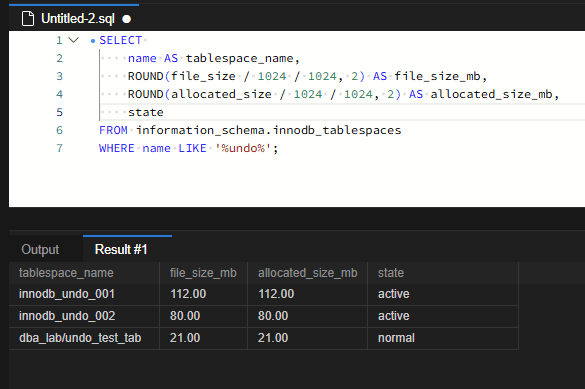
Task: Click the '%undo%' string in the query
Action: click(x=243, y=148)
